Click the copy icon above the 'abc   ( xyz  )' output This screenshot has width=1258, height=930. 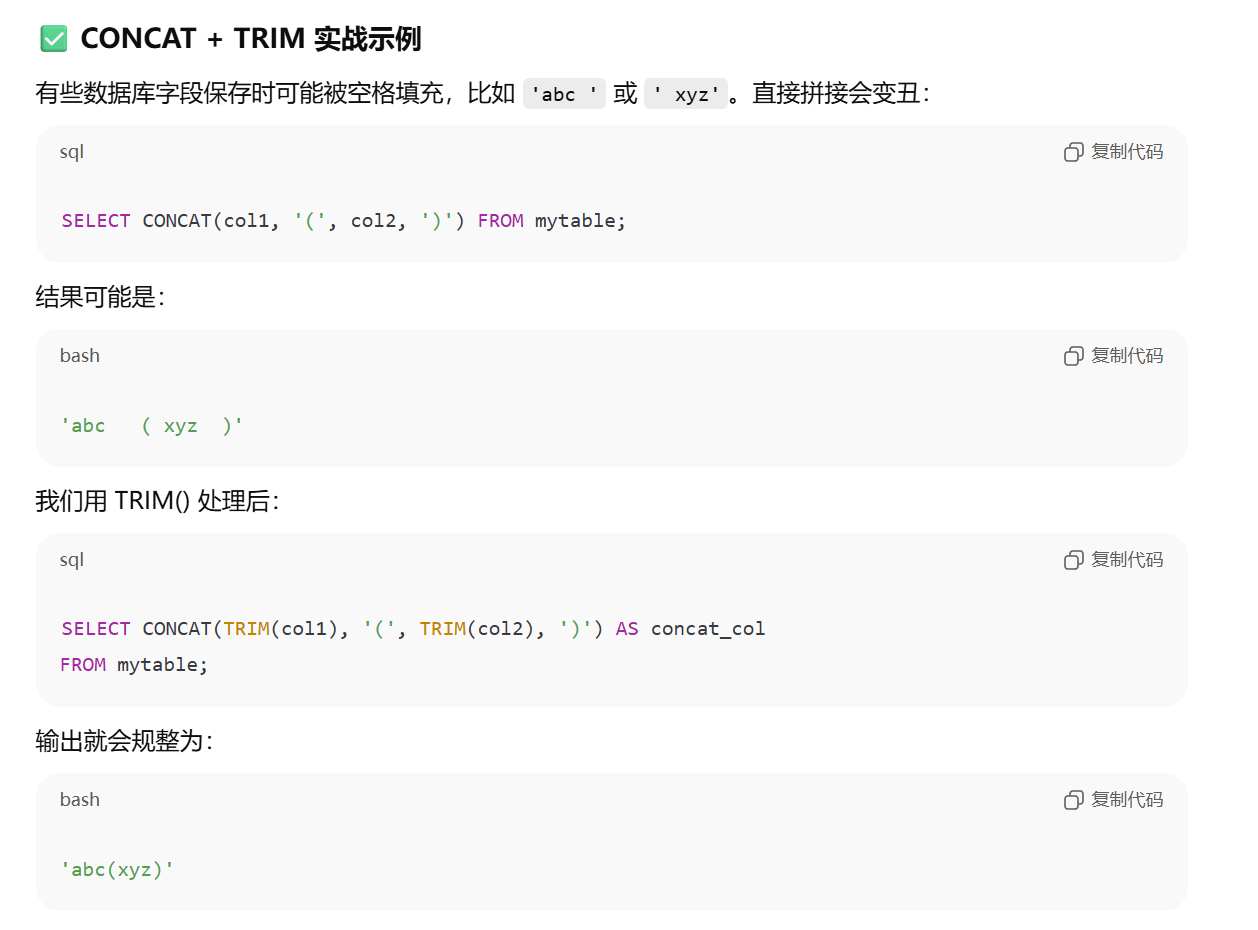pyautogui.click(x=1074, y=356)
